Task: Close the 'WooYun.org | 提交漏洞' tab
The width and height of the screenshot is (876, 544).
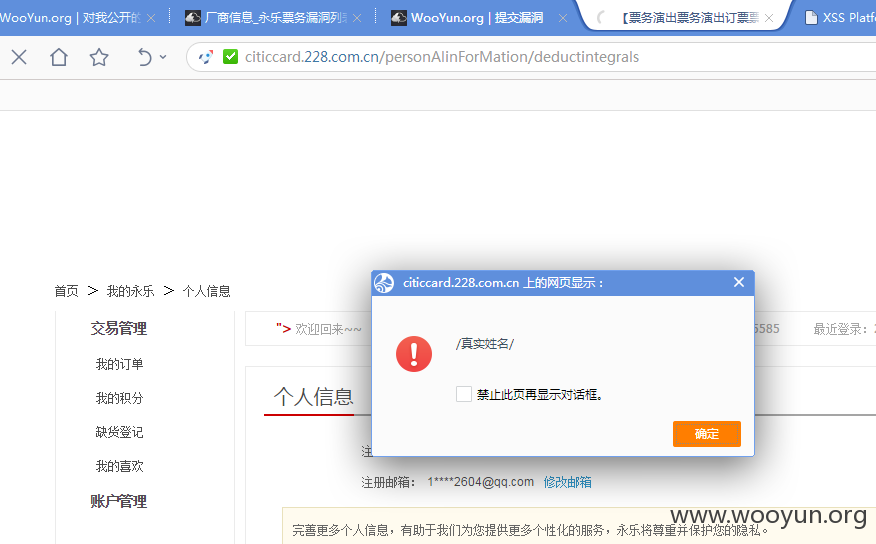Action: coord(563,18)
